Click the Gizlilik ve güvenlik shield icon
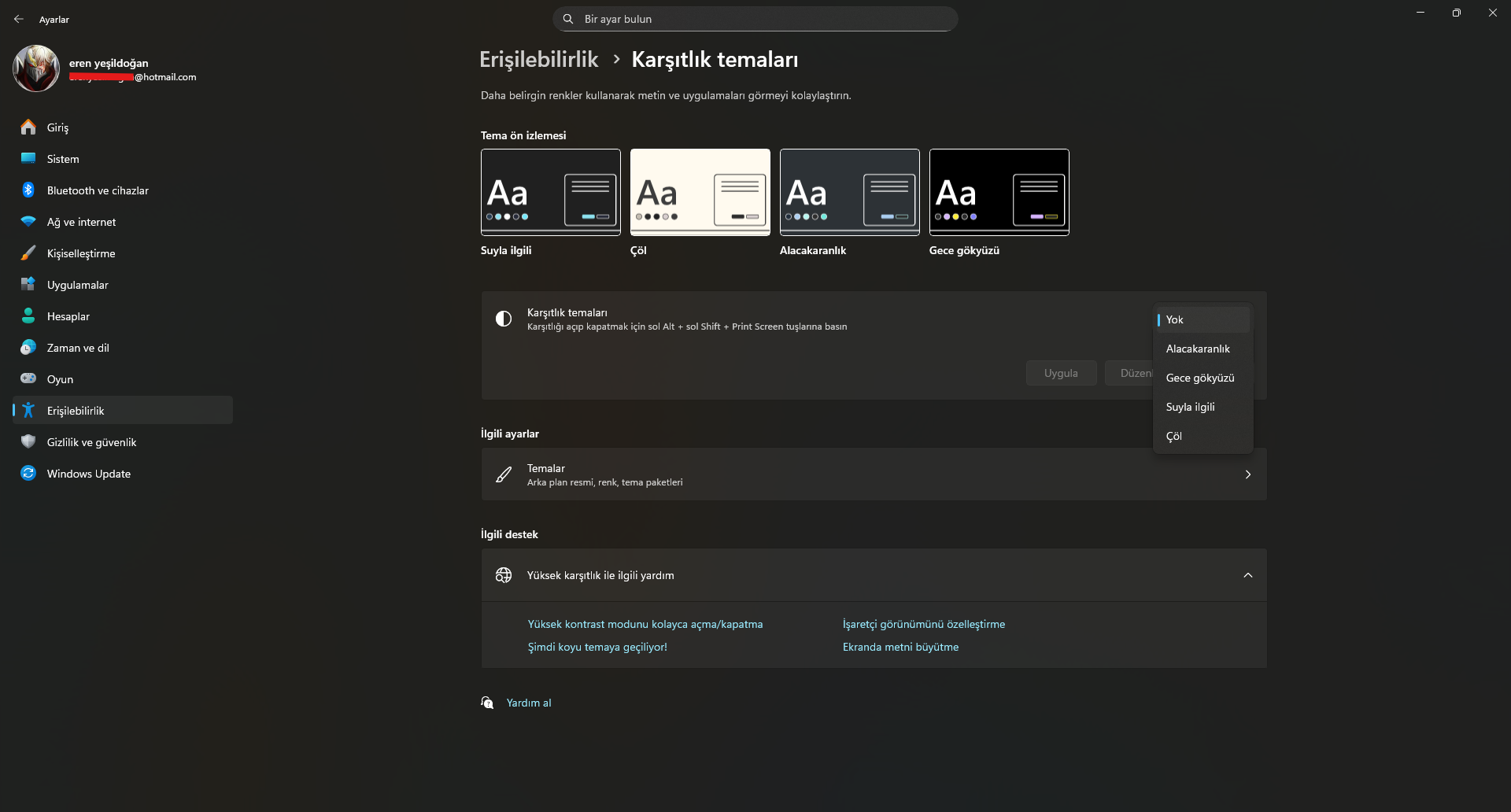 click(x=28, y=441)
